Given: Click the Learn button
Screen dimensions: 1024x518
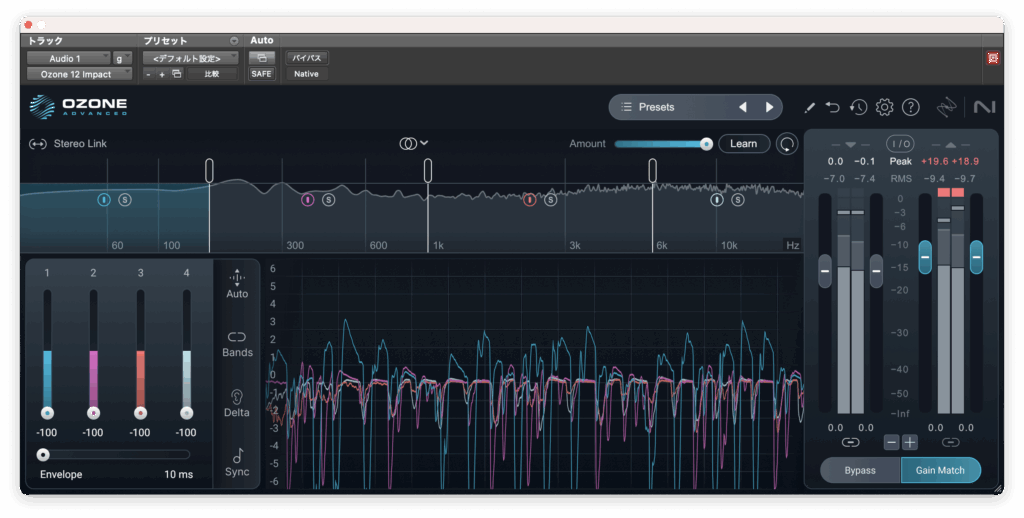Looking at the screenshot, I should click(743, 144).
